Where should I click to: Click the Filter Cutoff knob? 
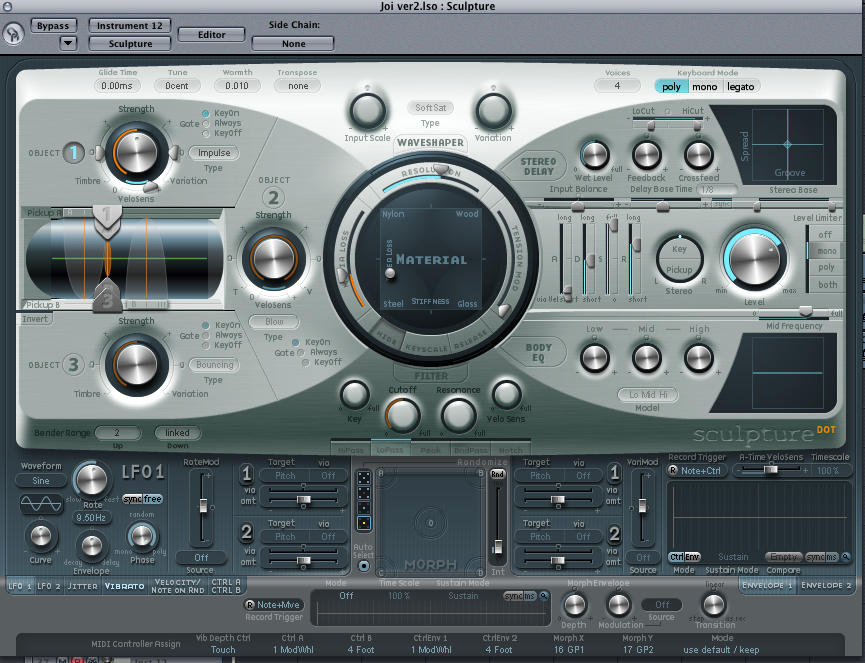[402, 414]
